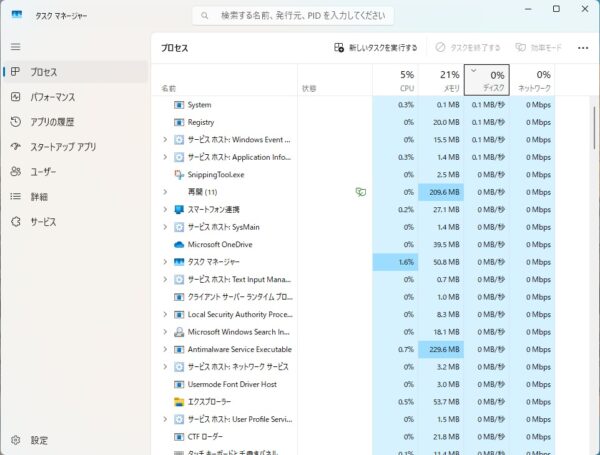Expand Local Security Authority Process row
This screenshot has height=455, width=600.
tap(165, 314)
